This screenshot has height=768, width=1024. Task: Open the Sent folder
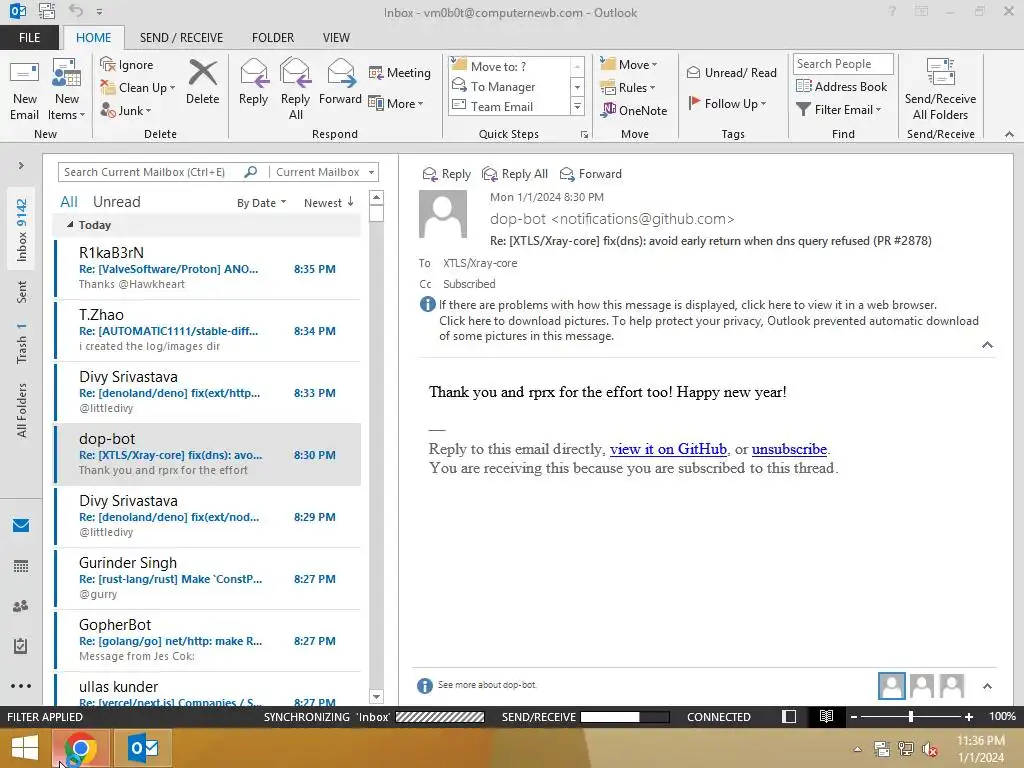pos(22,292)
